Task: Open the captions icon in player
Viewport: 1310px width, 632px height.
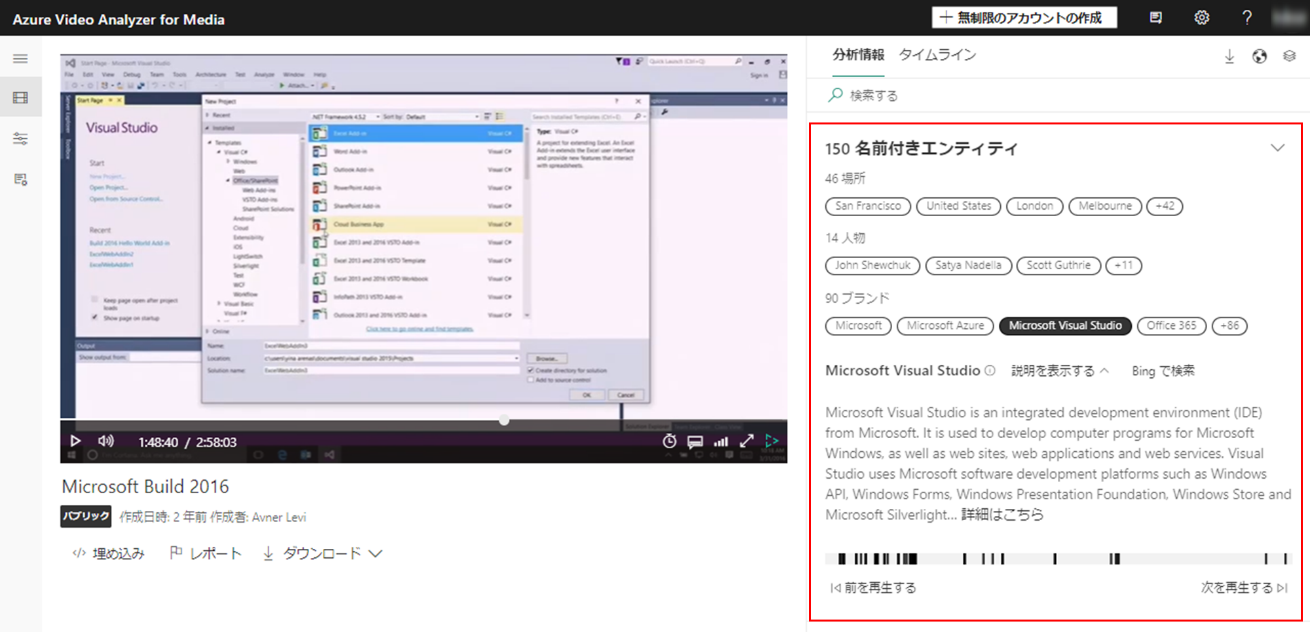Action: [x=695, y=441]
